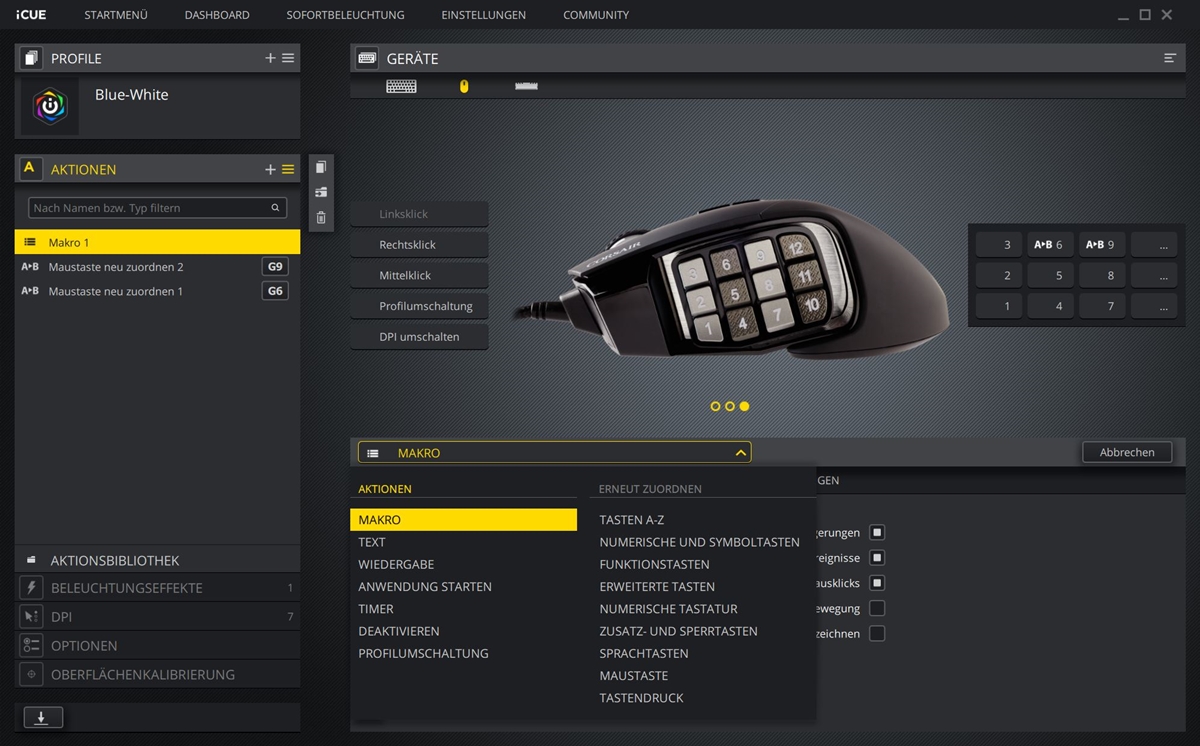Expand the OBERFLÄCHENKALIBRIERUNG section
Image resolution: width=1200 pixels, height=746 pixels.
click(x=157, y=674)
